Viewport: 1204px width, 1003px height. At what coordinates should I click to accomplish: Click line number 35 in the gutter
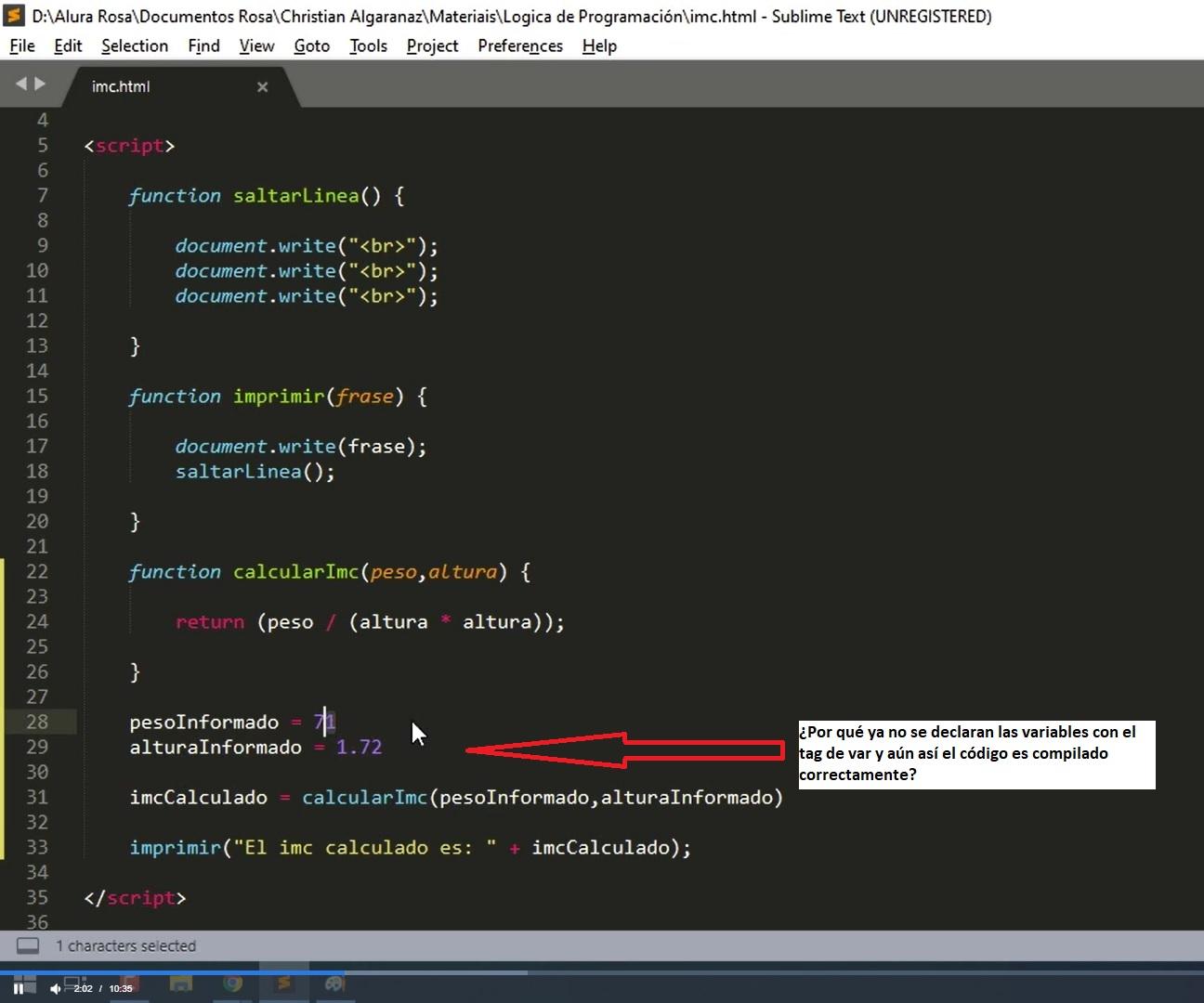(37, 897)
